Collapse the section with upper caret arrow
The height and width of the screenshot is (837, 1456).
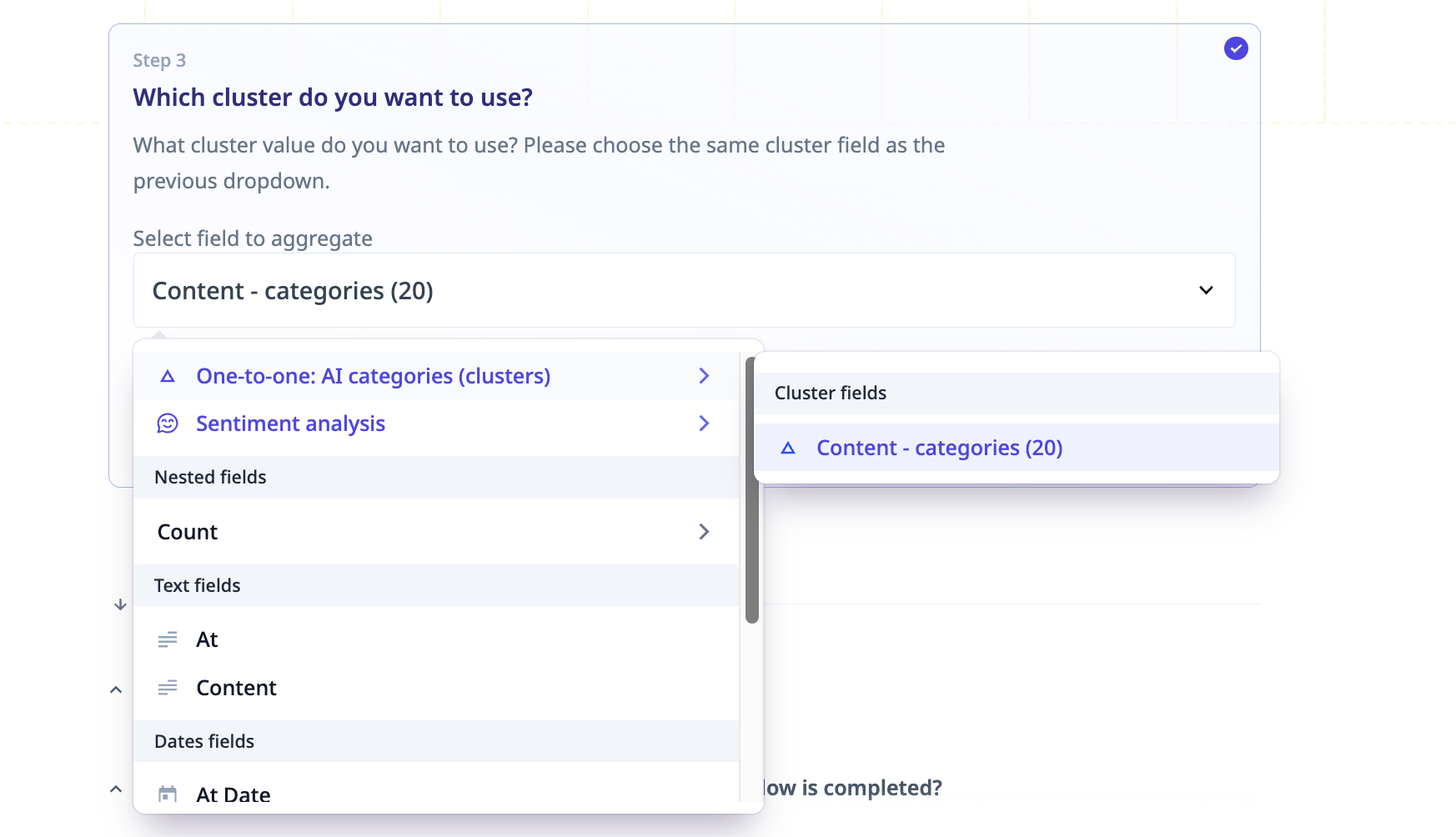pyautogui.click(x=116, y=689)
